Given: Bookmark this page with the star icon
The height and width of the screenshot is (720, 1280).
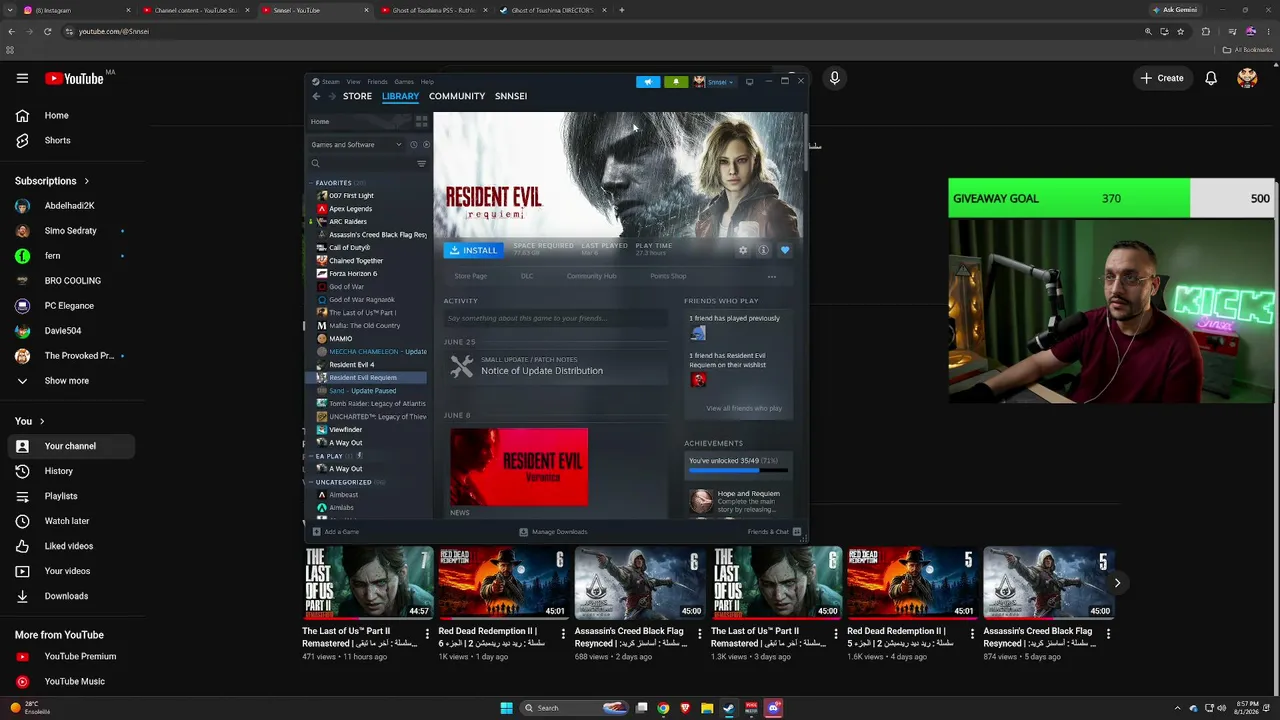Looking at the screenshot, I should [1181, 31].
